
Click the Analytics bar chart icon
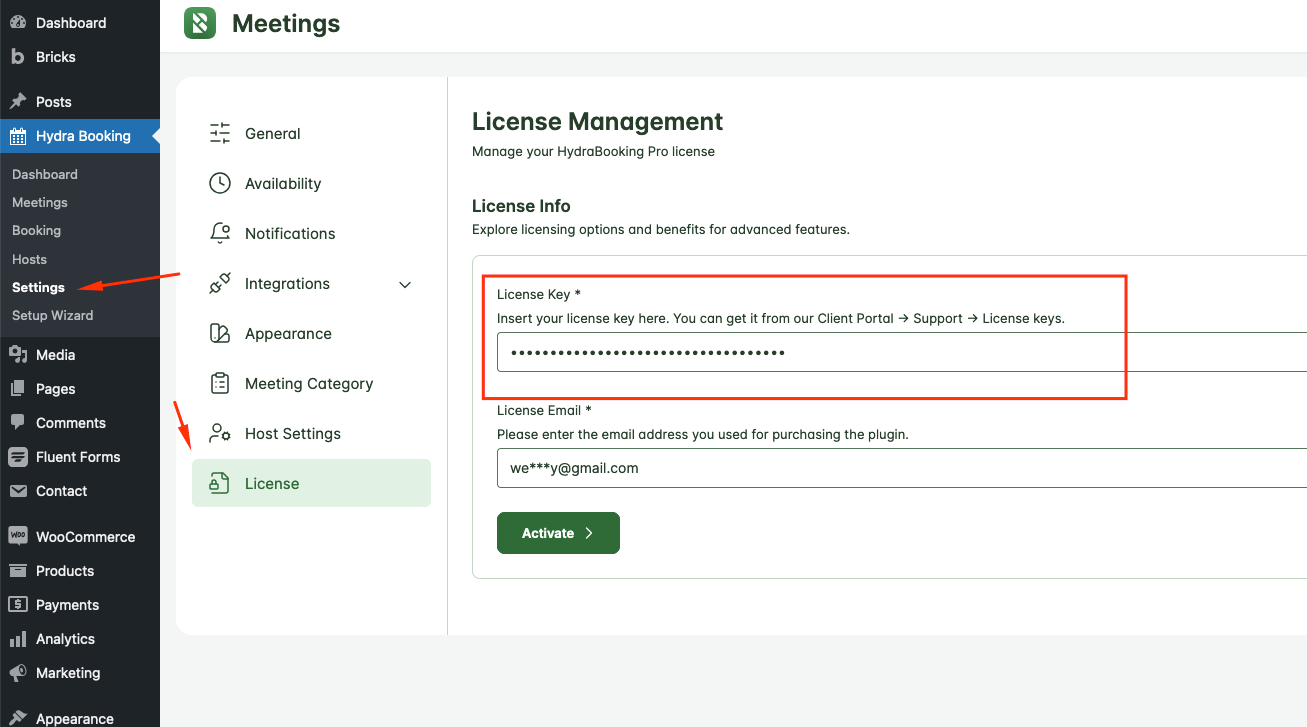point(18,639)
